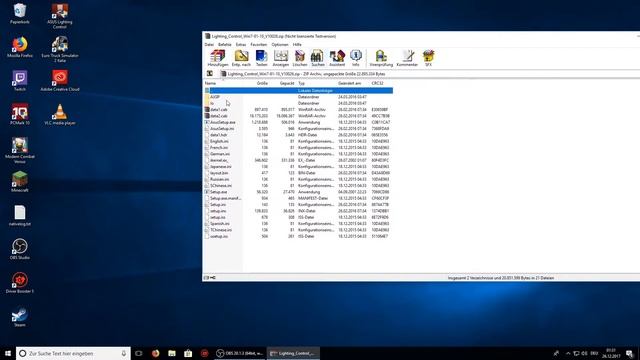Select the Modern Combat Versus shortcut
This screenshot has width=640, height=360.
pyautogui.click(x=20, y=151)
